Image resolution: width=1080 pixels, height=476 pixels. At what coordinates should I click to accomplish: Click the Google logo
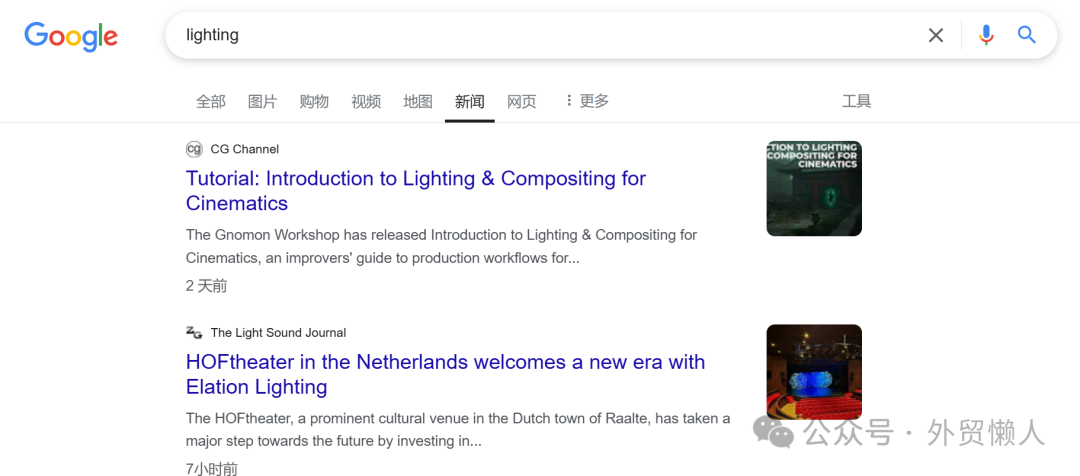coord(71,36)
